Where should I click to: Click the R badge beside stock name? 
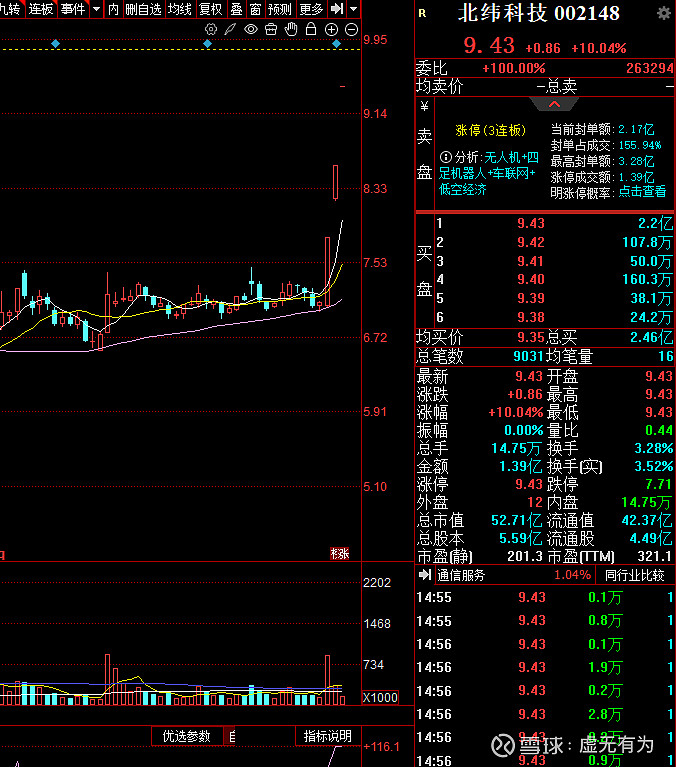click(422, 14)
